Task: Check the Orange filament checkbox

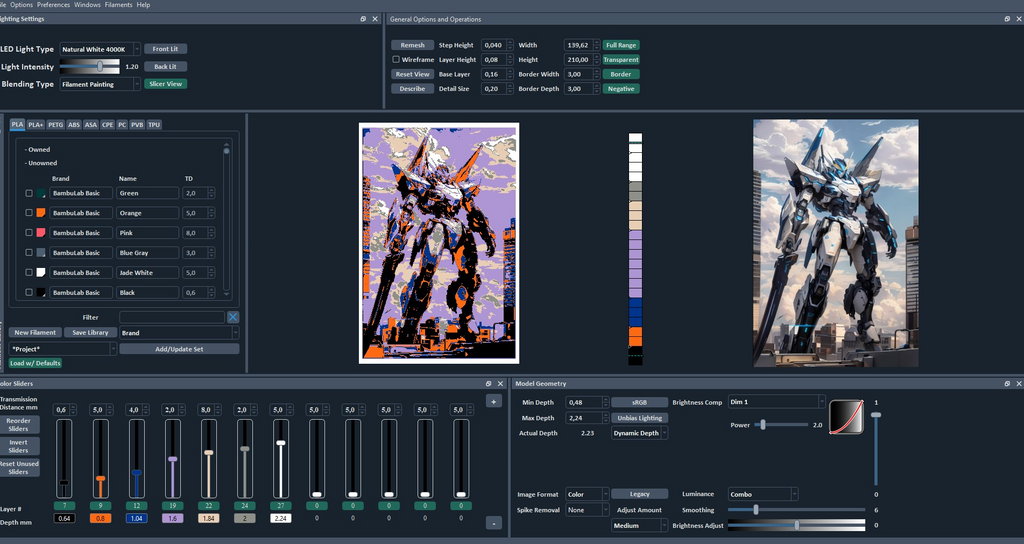Action: coord(29,213)
